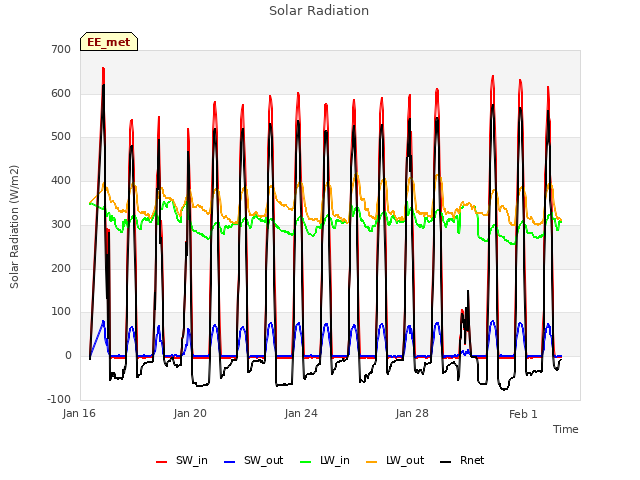Click the 200 y-axis tick label
Image resolution: width=640 pixels, height=480 pixels.
(x=61, y=268)
